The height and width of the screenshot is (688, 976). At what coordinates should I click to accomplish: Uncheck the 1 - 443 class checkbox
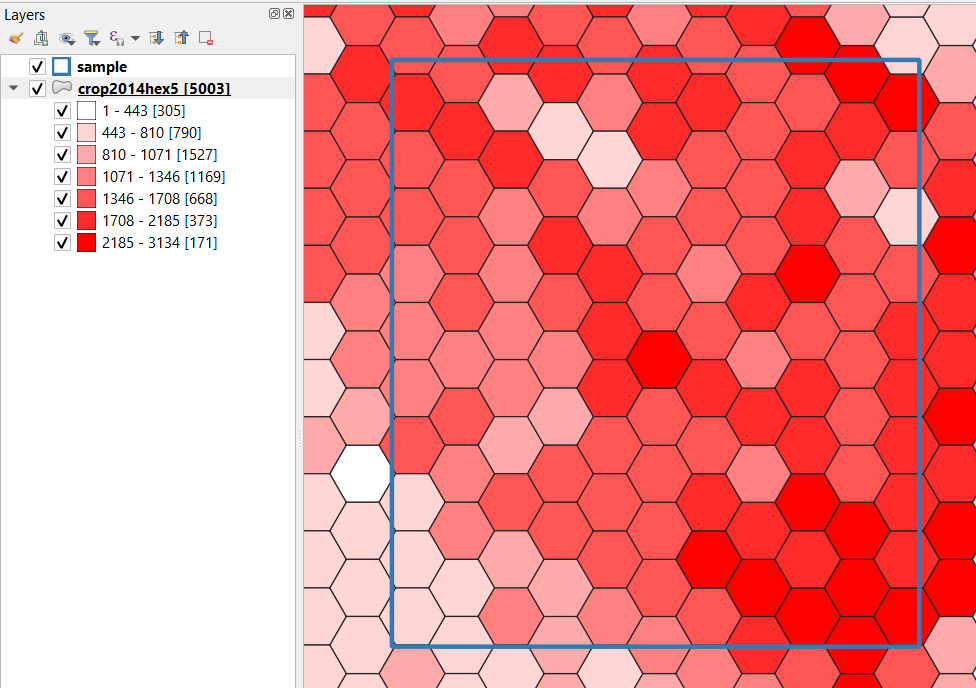[x=62, y=111]
